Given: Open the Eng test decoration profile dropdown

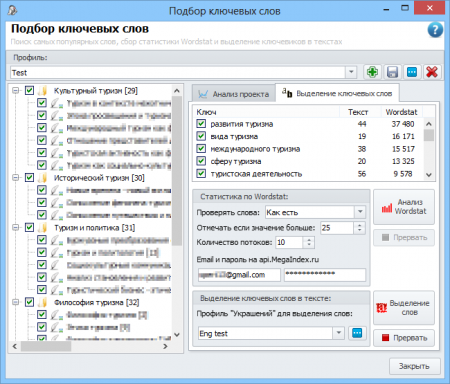Looking at the screenshot, I should [338, 333].
